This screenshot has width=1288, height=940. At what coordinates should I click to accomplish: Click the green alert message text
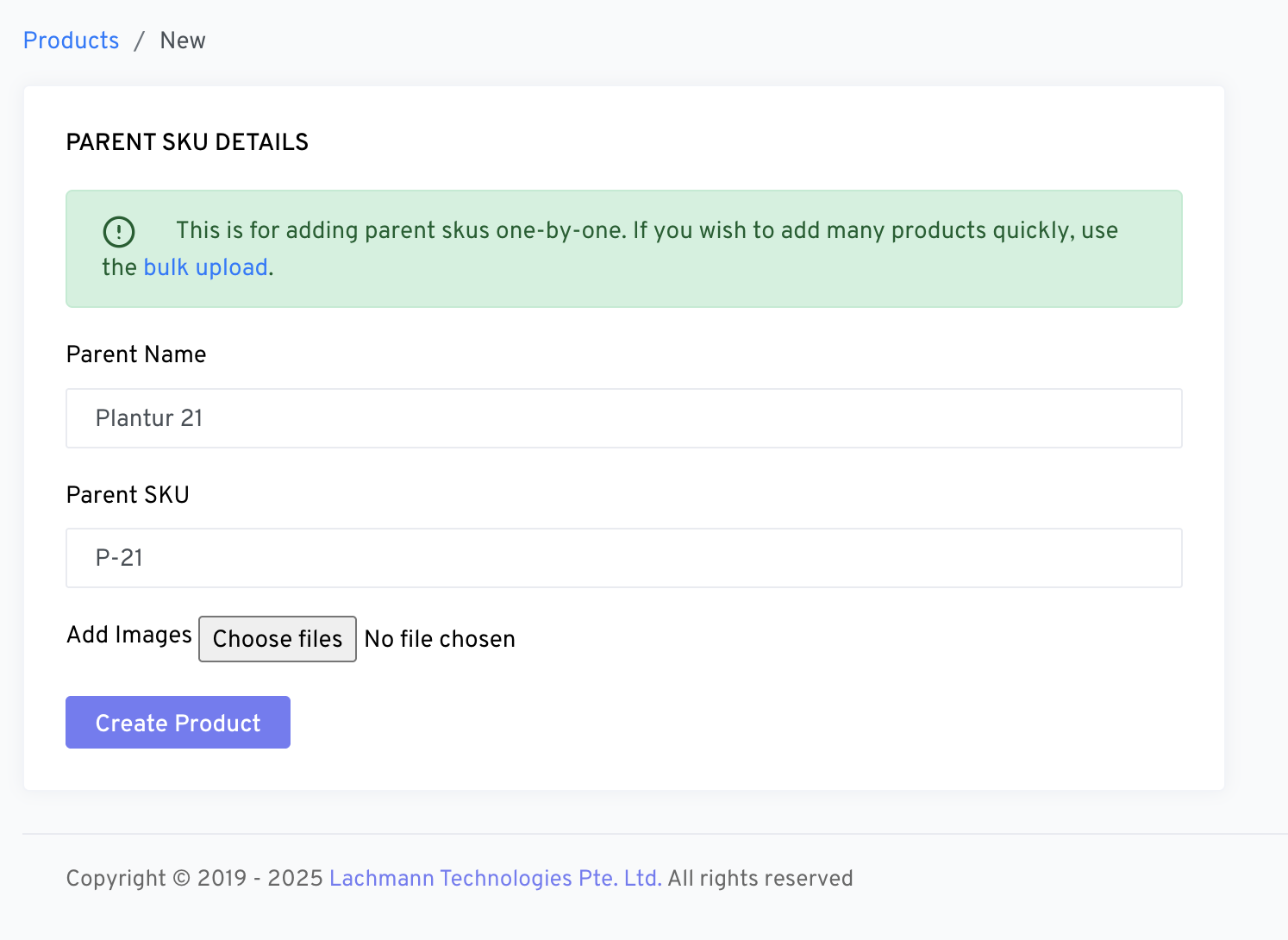pyautogui.click(x=647, y=231)
